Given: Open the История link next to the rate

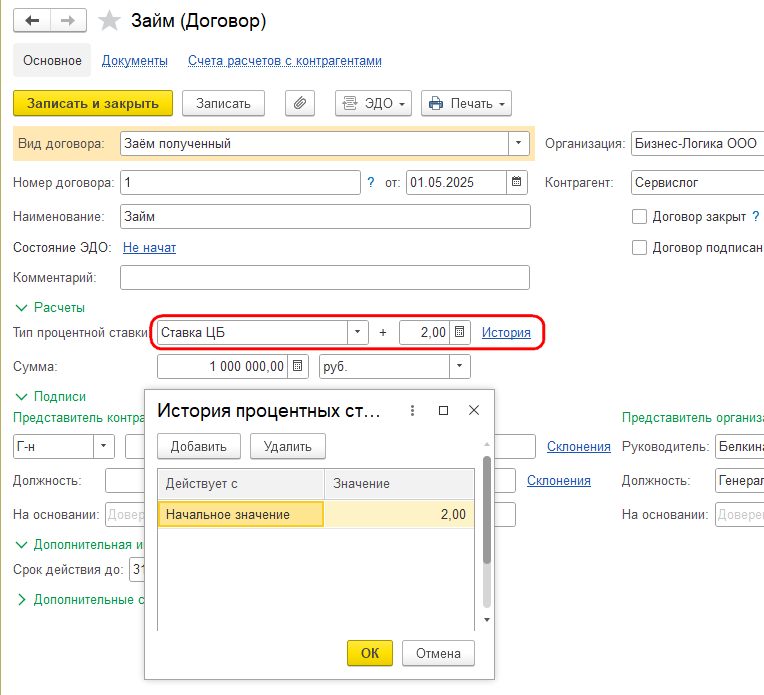Looking at the screenshot, I should pos(506,332).
